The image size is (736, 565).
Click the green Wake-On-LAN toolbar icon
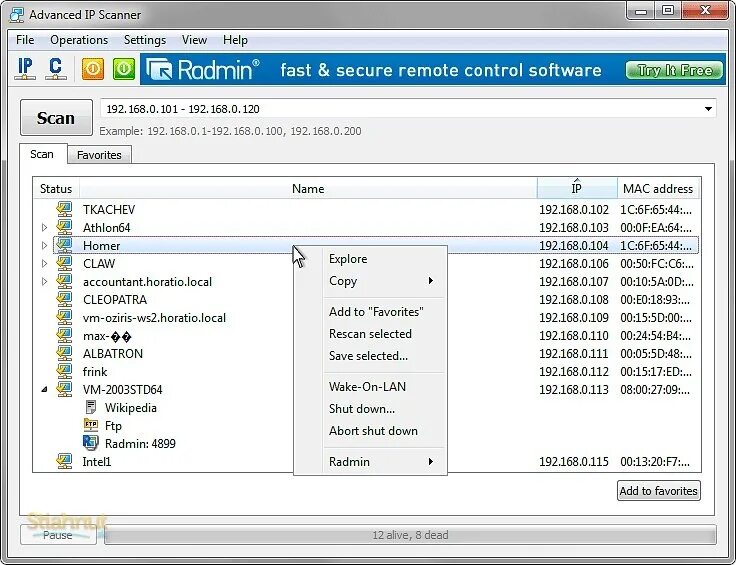click(124, 69)
